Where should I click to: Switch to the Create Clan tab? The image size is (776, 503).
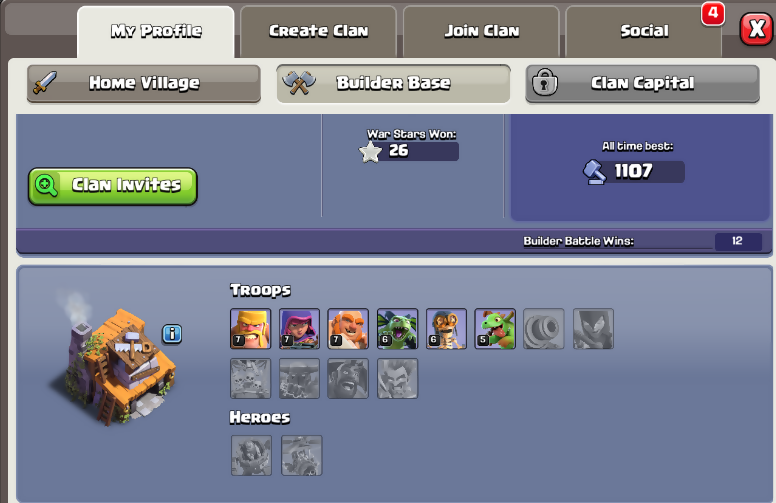click(319, 32)
